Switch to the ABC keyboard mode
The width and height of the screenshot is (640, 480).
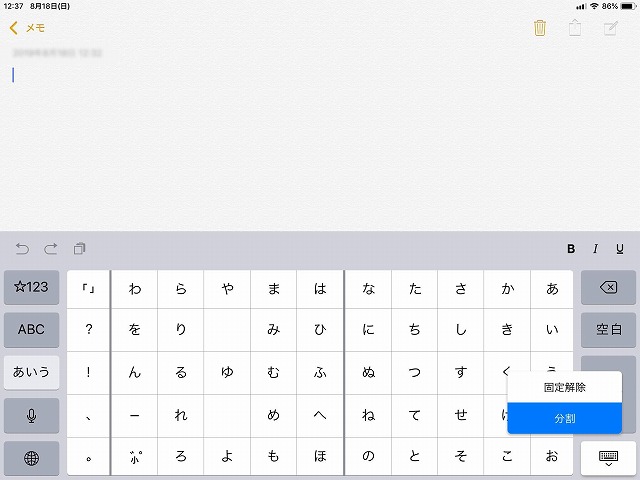(31, 330)
